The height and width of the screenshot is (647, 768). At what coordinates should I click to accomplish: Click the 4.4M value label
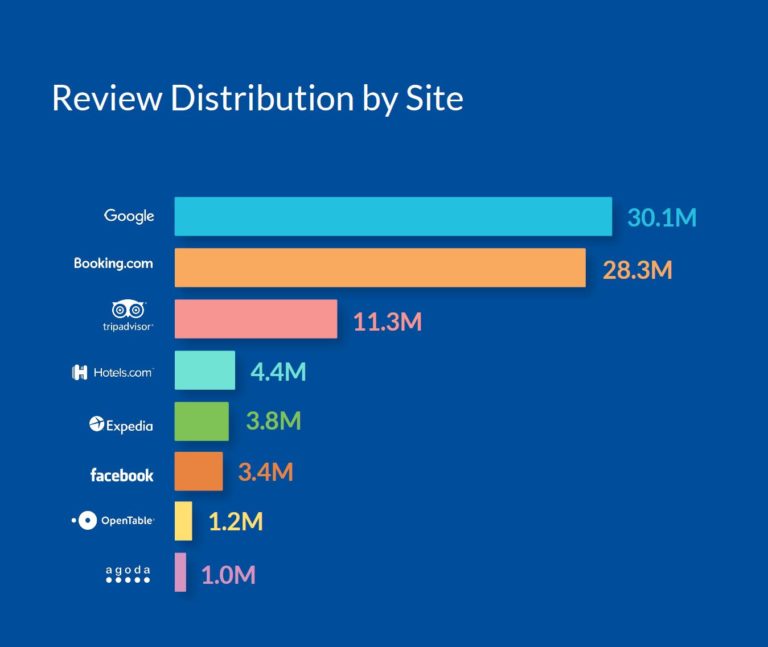pos(278,372)
